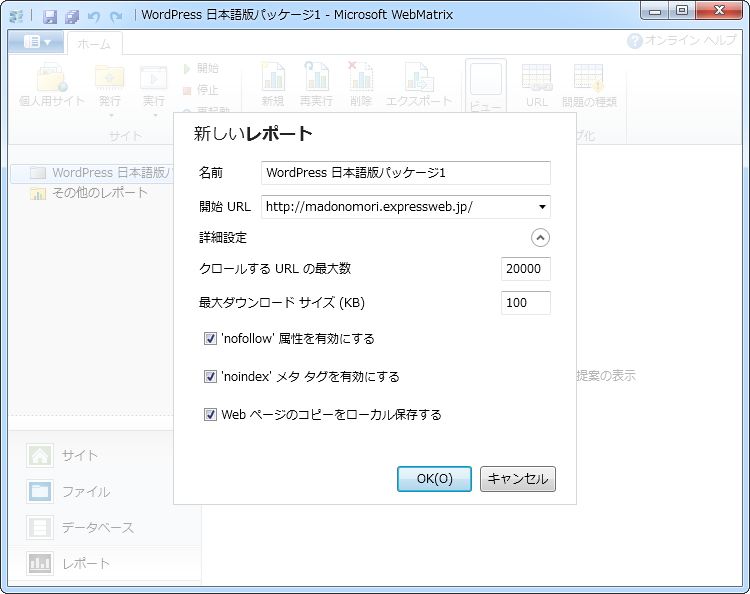Close the WebMatrix window
750x594 pixels.
[x=719, y=11]
